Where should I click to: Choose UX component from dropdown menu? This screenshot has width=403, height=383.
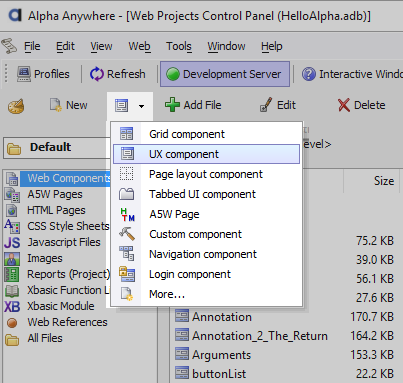[206, 154]
